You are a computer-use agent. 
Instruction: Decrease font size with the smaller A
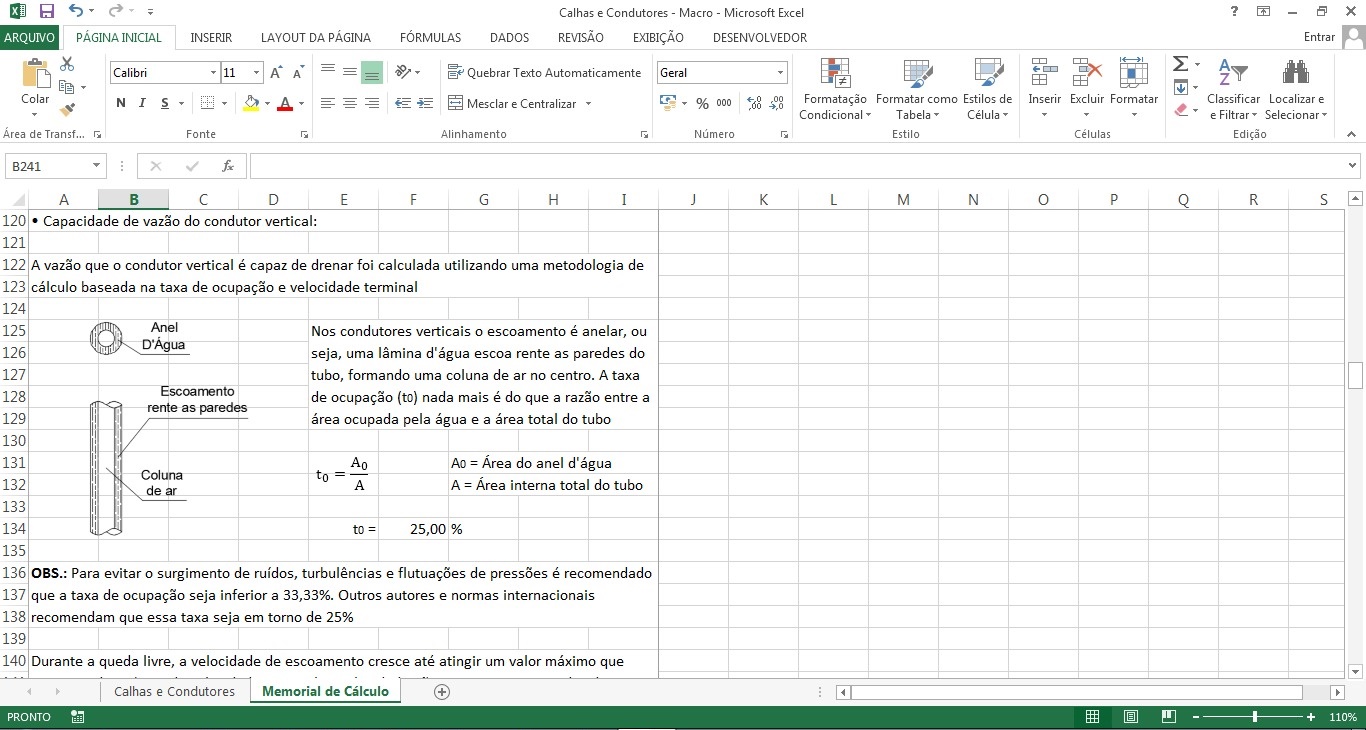(x=298, y=73)
